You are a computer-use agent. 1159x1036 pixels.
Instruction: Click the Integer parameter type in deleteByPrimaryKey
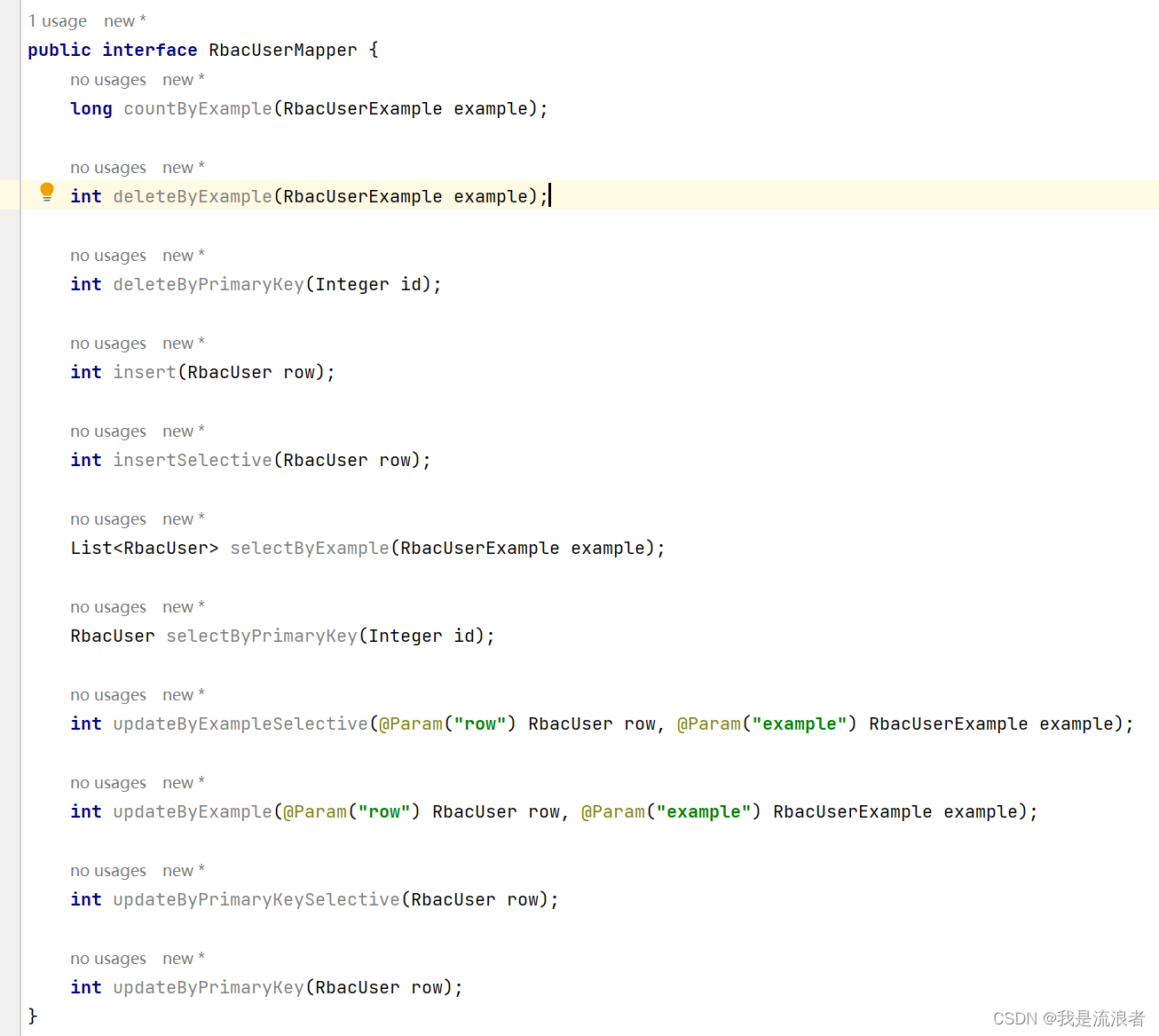point(352,284)
